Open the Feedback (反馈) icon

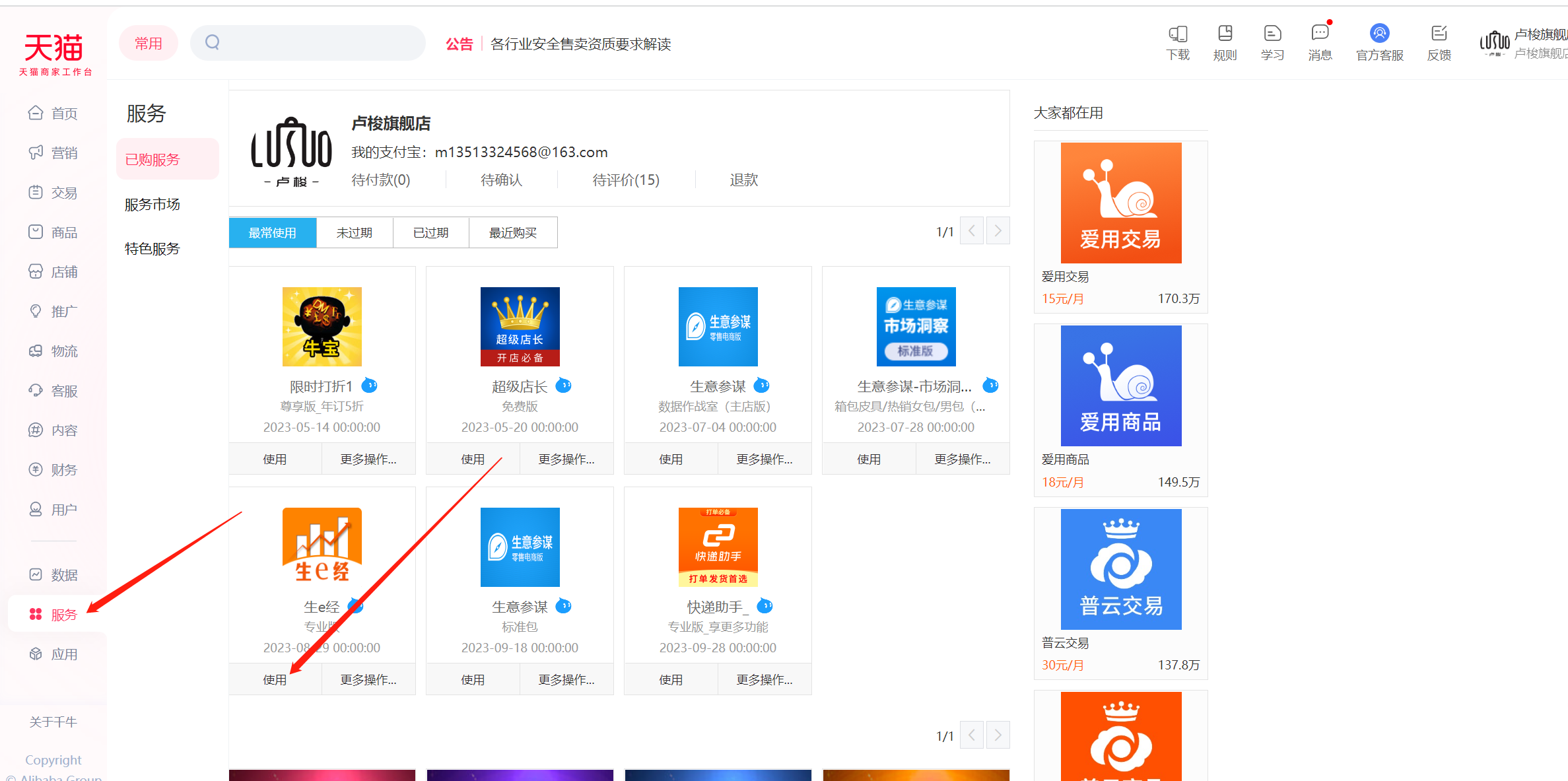(1439, 34)
